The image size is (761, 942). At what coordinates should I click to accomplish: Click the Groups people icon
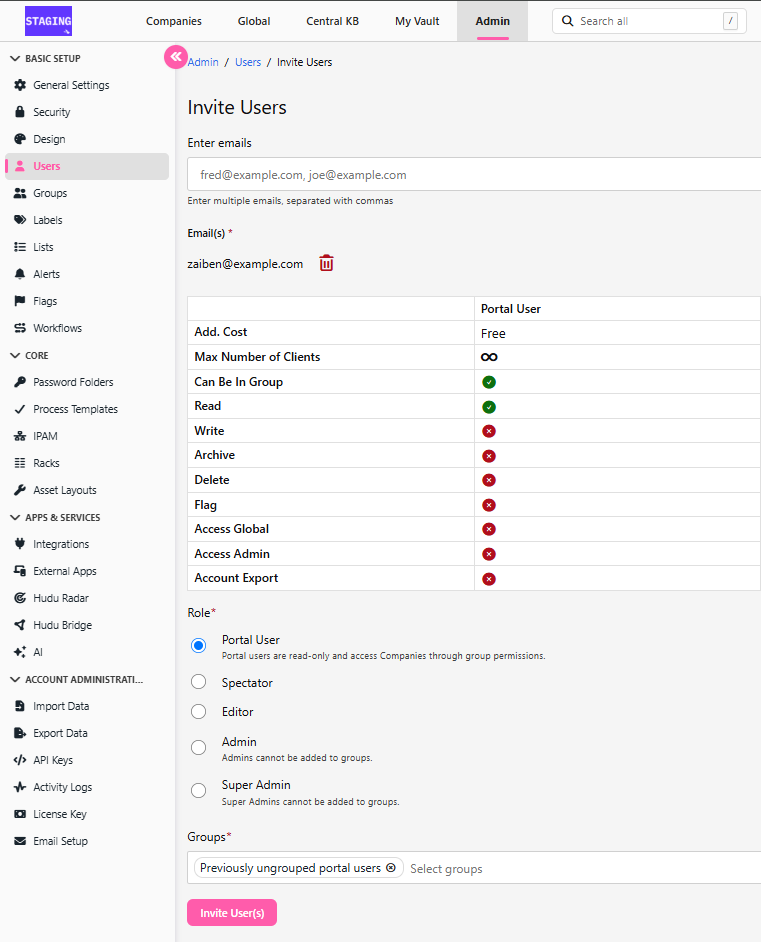click(x=20, y=193)
